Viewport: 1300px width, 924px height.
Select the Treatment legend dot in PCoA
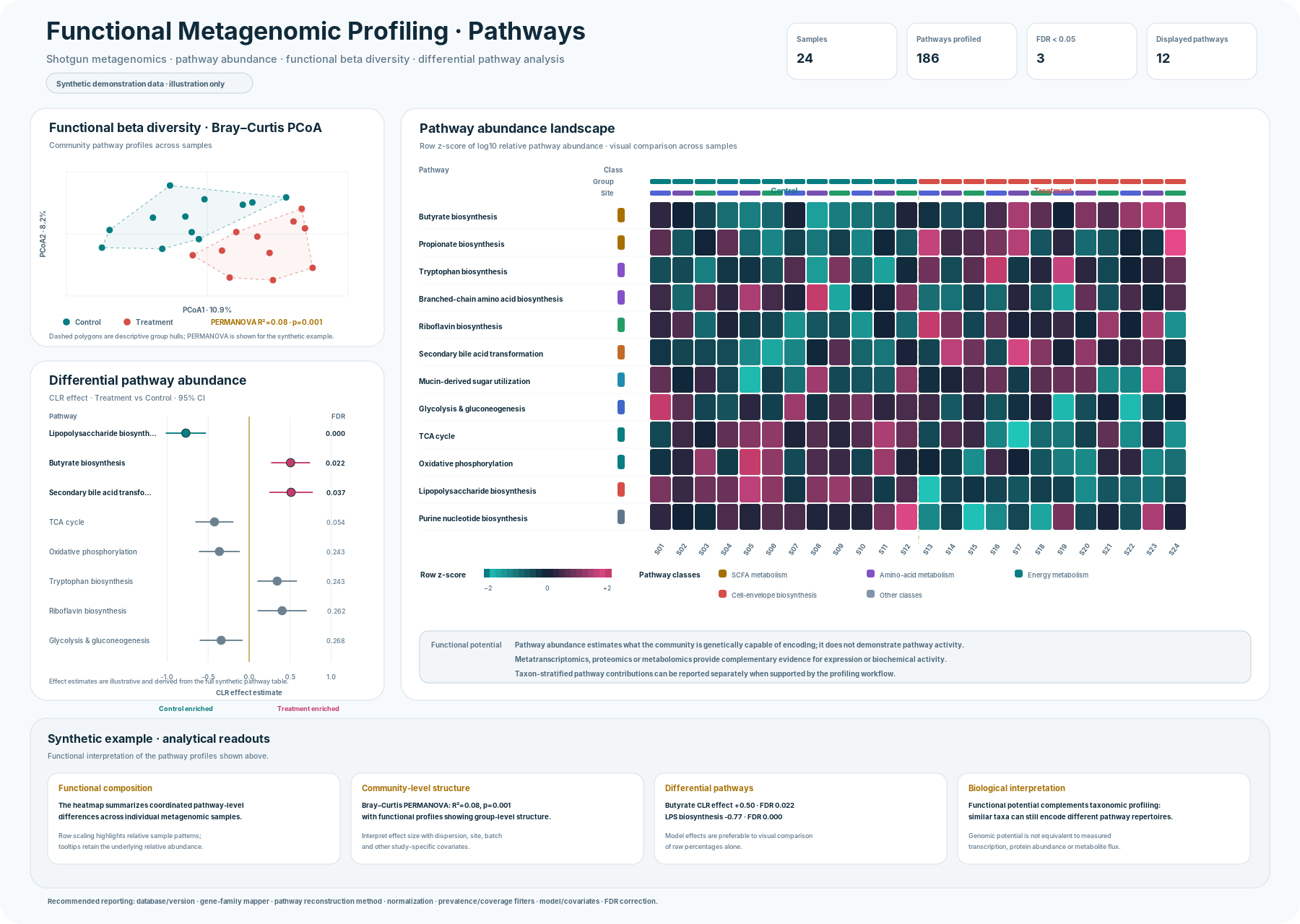[x=127, y=322]
